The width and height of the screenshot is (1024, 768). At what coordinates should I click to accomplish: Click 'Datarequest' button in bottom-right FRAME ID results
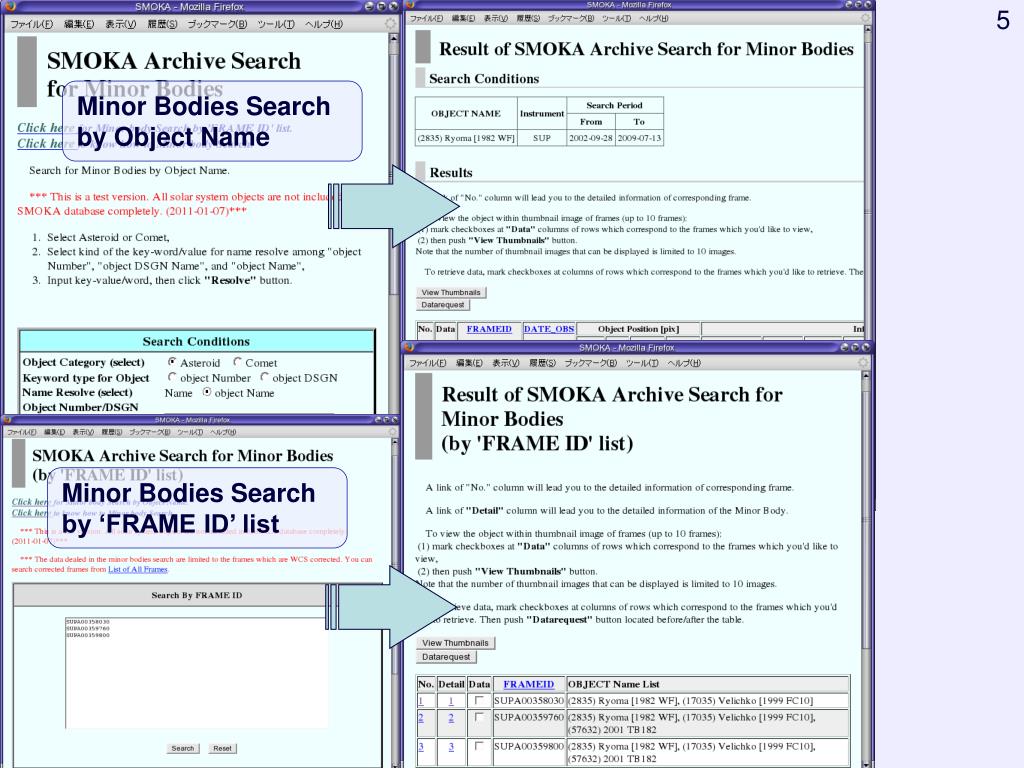tap(446, 657)
